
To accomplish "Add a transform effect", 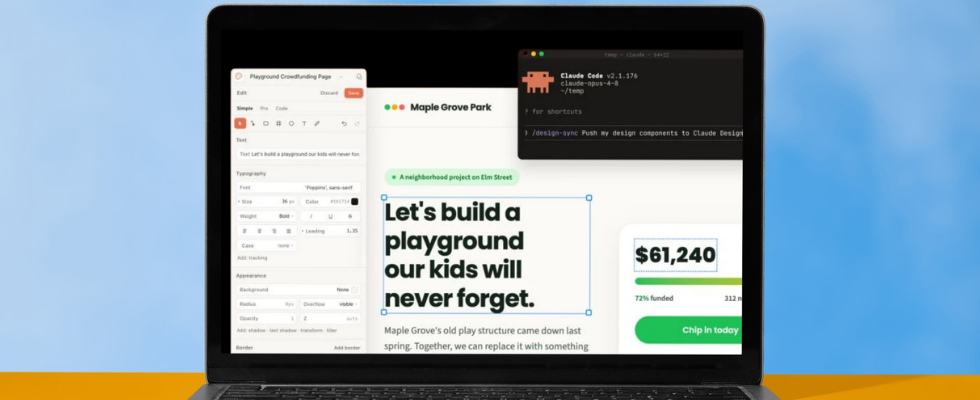I will click(x=312, y=331).
